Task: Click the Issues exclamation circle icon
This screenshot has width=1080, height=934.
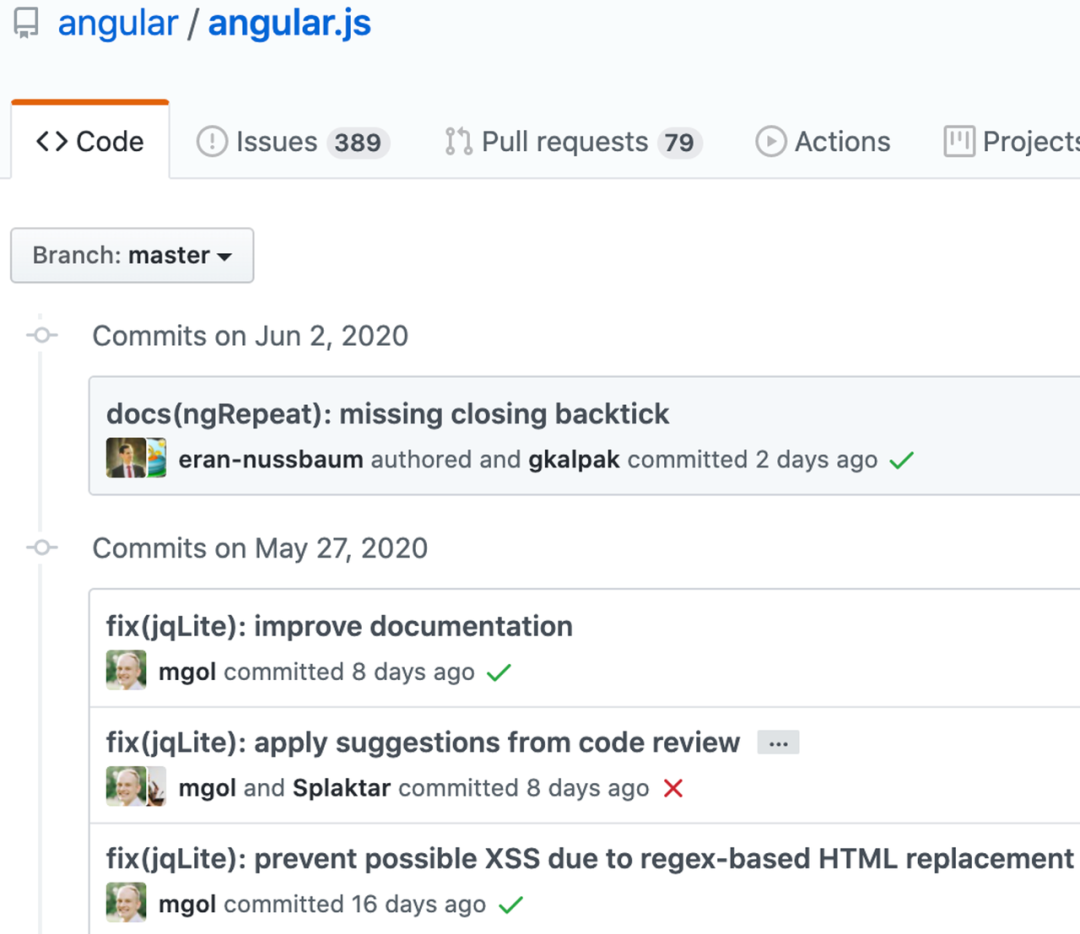Action: 212,142
